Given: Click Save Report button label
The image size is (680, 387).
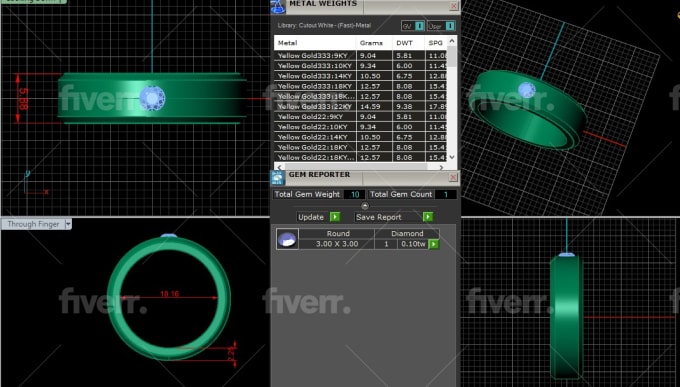Looking at the screenshot, I should (379, 217).
